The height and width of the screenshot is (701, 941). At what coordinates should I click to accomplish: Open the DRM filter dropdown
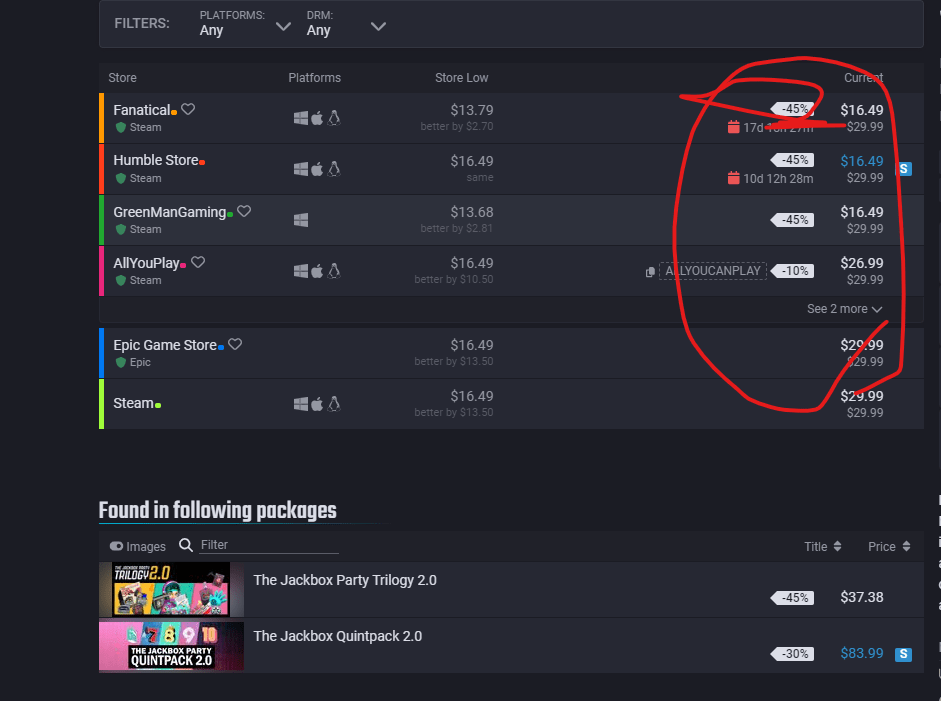click(x=346, y=24)
